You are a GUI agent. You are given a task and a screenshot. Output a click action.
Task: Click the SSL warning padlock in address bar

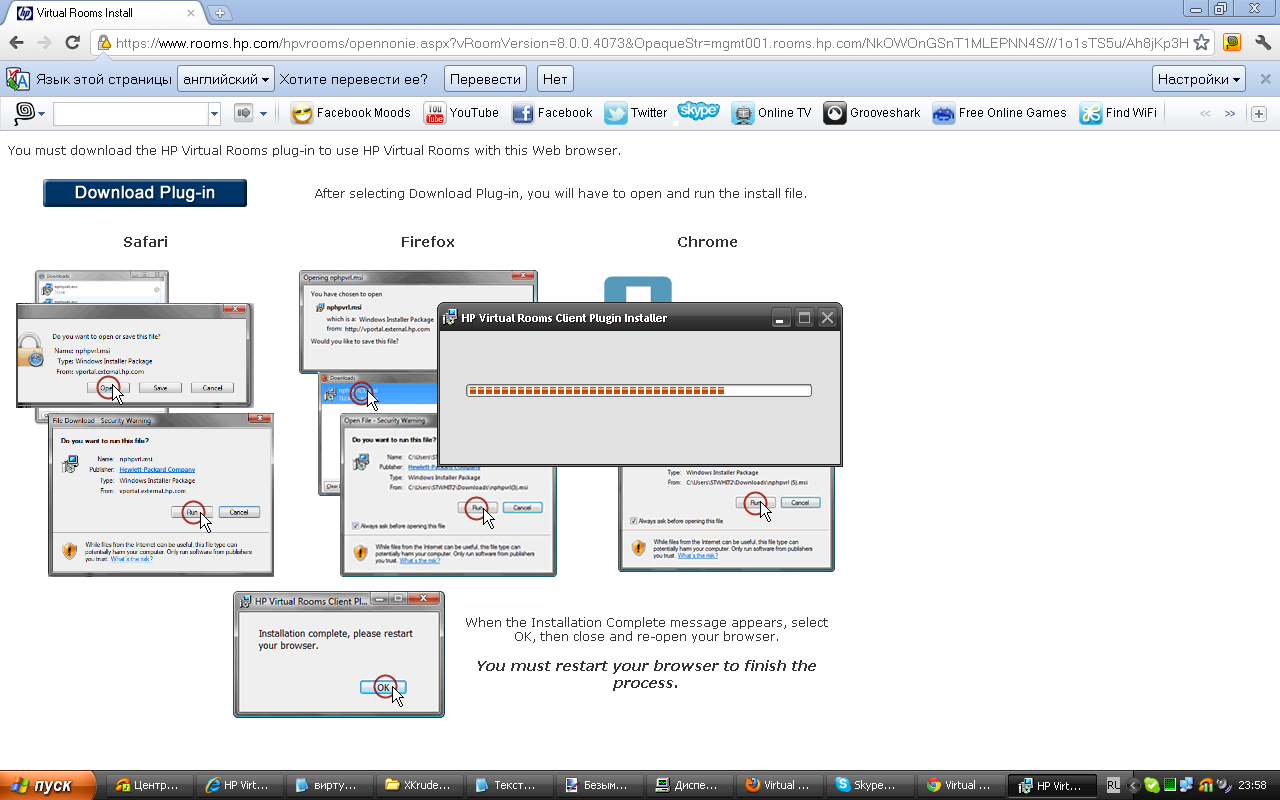coord(103,43)
